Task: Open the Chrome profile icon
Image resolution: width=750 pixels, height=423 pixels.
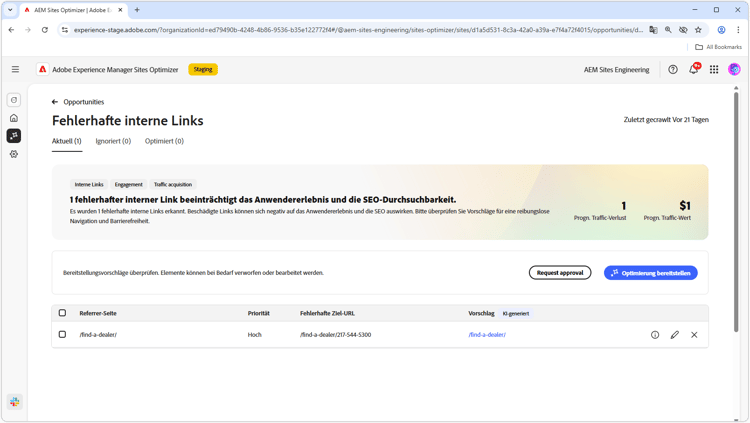Action: tap(721, 30)
